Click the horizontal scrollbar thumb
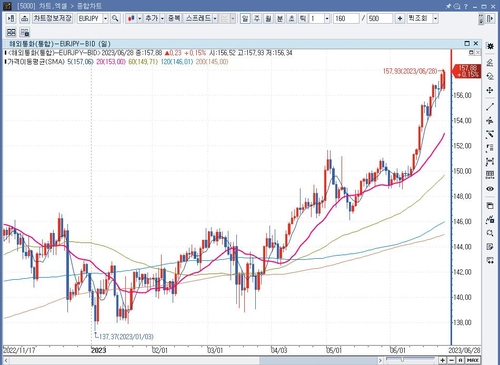Viewport: 500px width, 365px height. pyautogui.click(x=318, y=360)
